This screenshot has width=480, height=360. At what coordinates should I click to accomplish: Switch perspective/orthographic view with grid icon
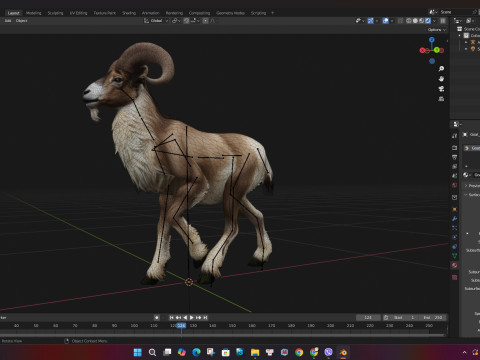[x=441, y=99]
